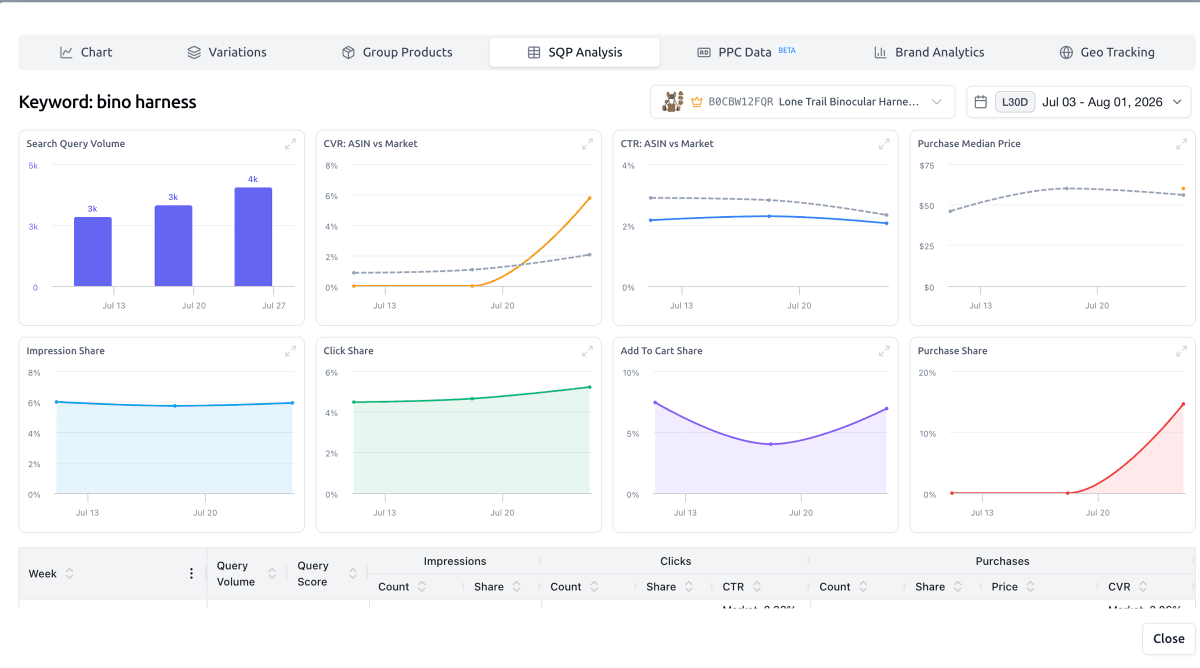The image size is (1200, 668).
Task: Click the crown icon beside the ASIN
Action: 697,102
